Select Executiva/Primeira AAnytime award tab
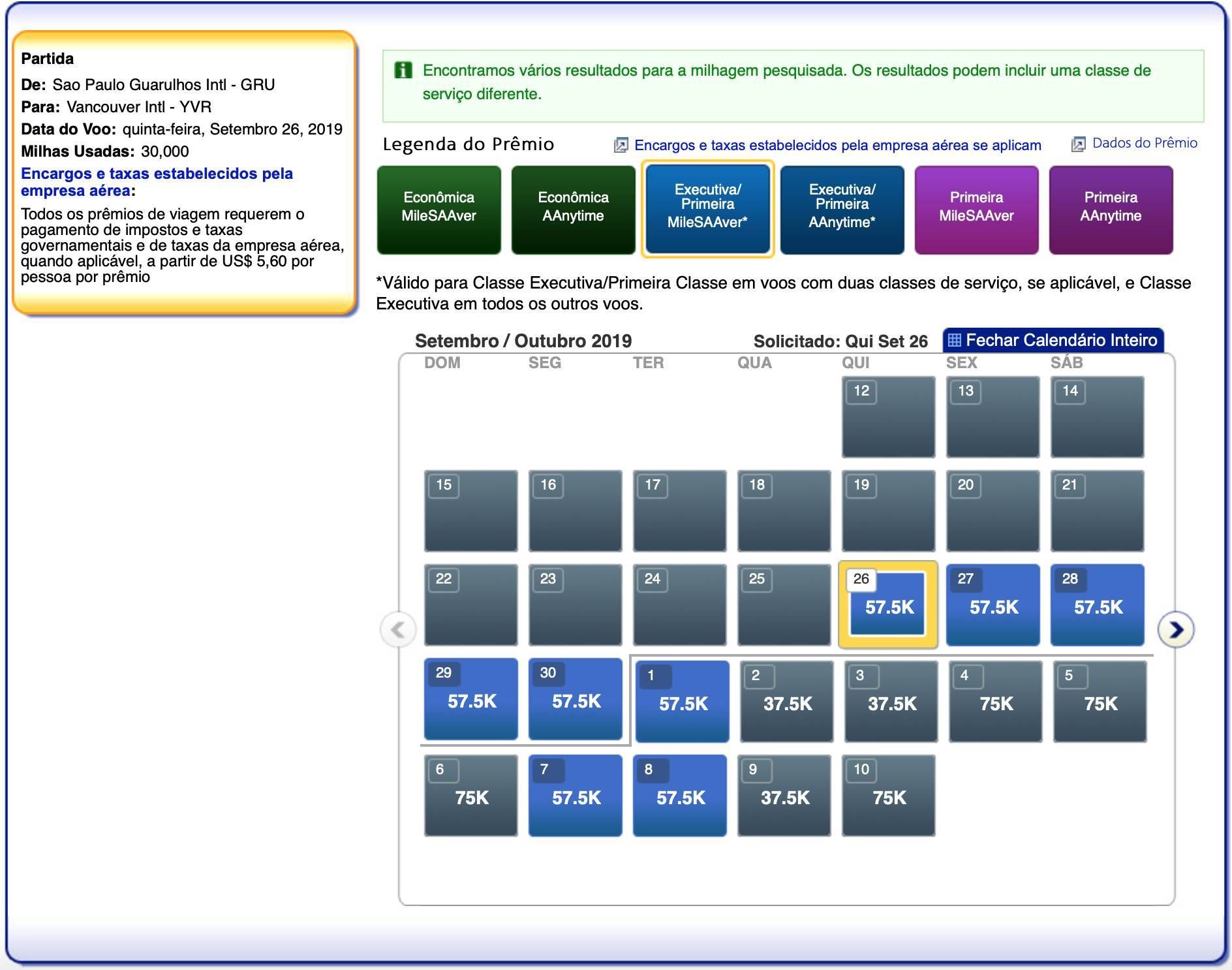1232x970 pixels. pyautogui.click(x=842, y=210)
